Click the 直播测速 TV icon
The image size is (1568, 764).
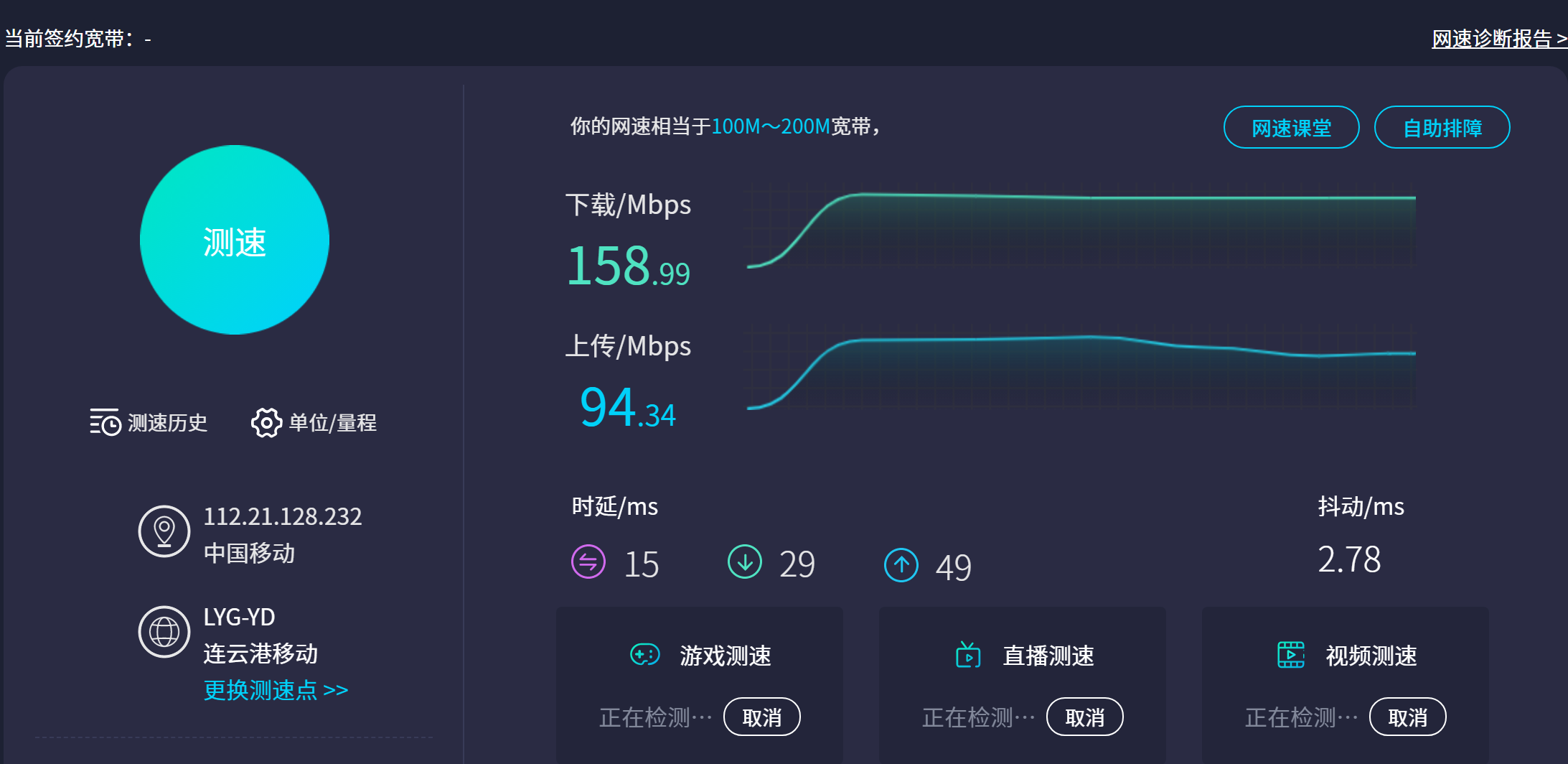tap(968, 655)
